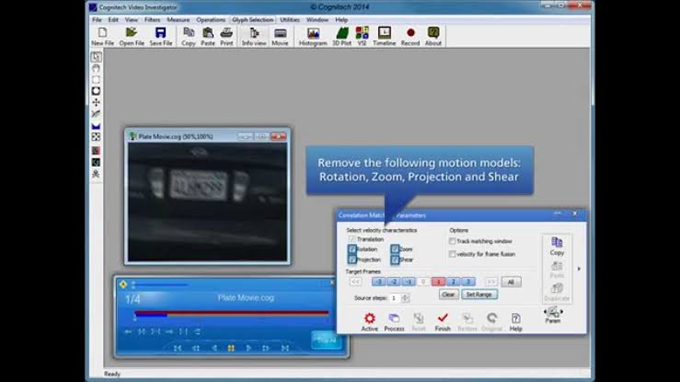Enable Track matching window option
The height and width of the screenshot is (382, 680).
(452, 241)
